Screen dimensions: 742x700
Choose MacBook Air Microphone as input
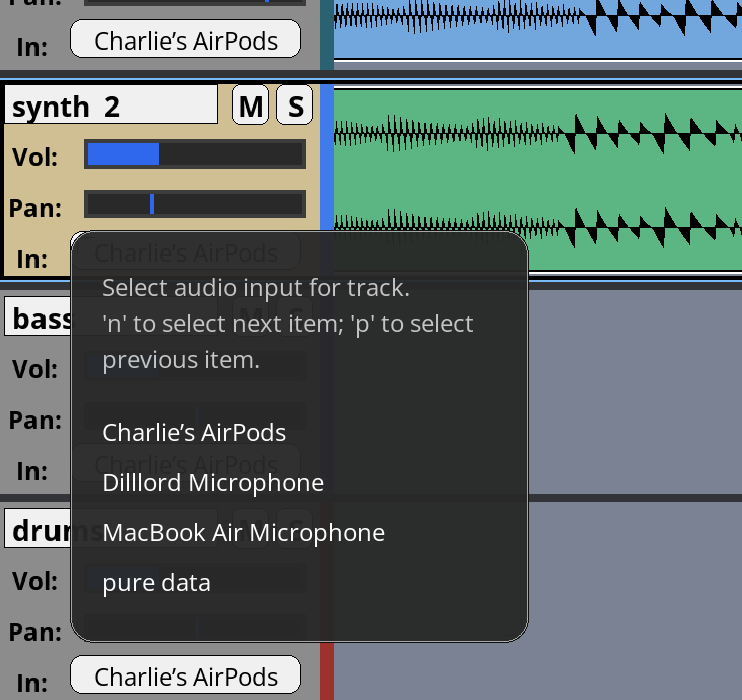244,533
